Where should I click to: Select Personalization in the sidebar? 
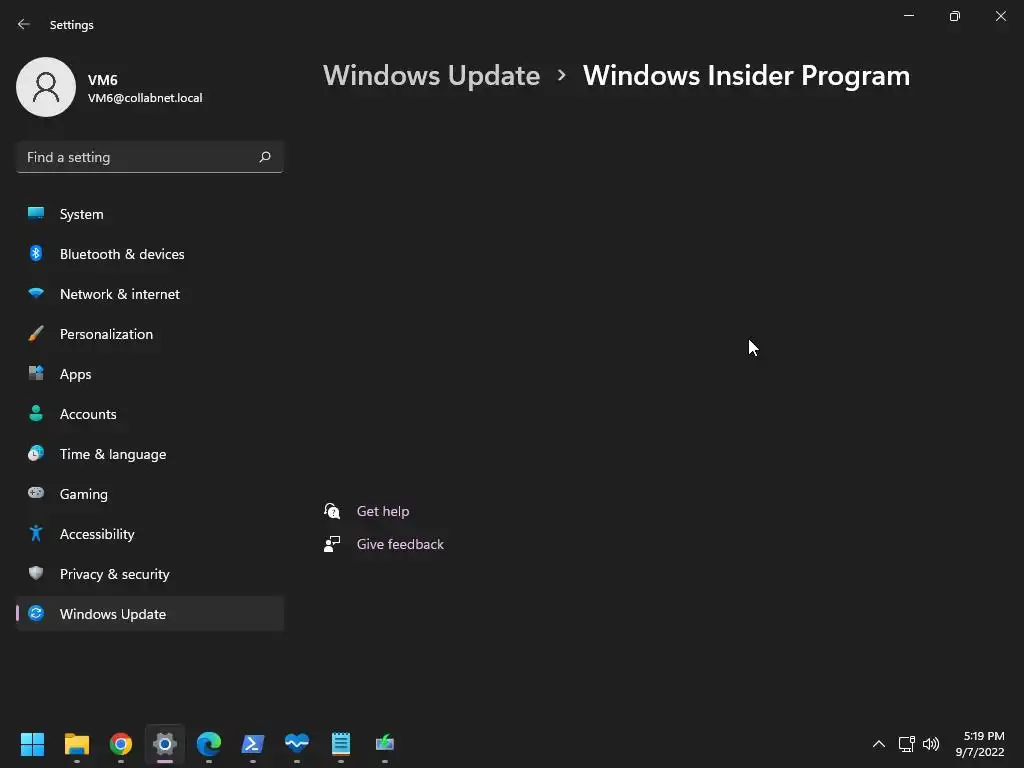150,334
